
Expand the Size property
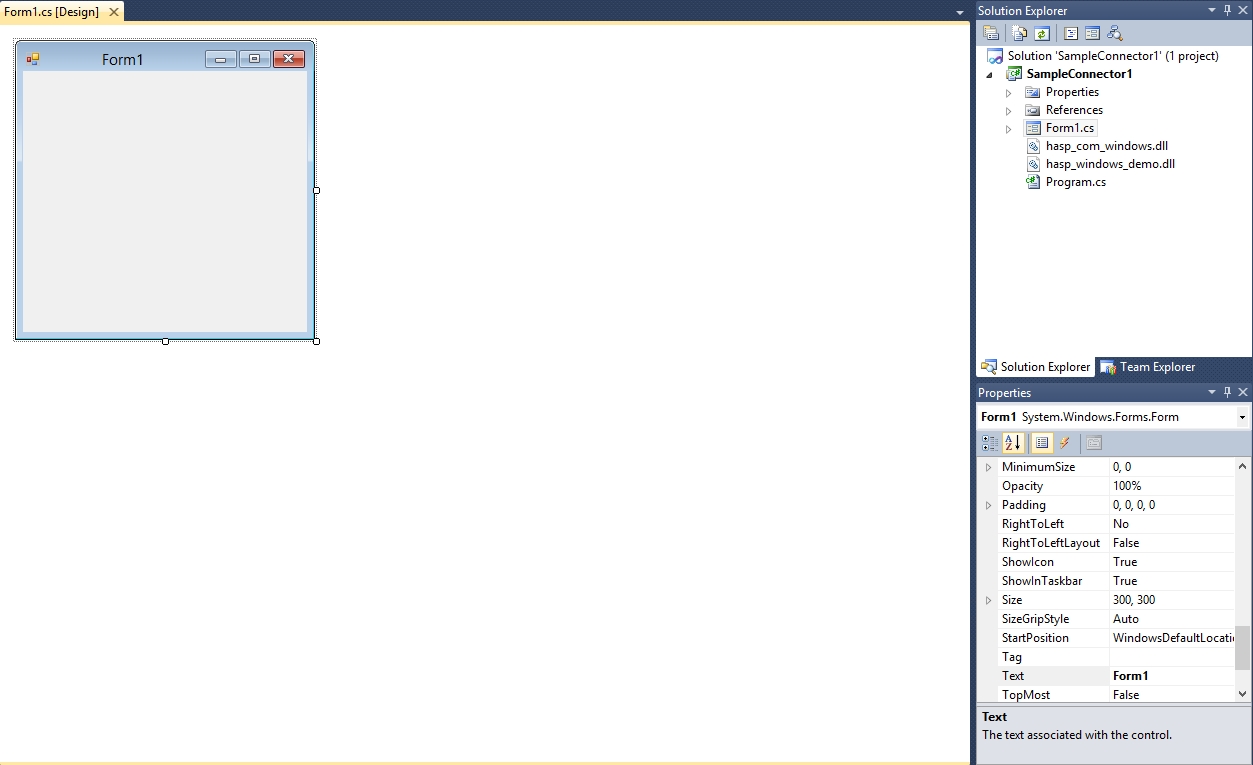pos(989,599)
